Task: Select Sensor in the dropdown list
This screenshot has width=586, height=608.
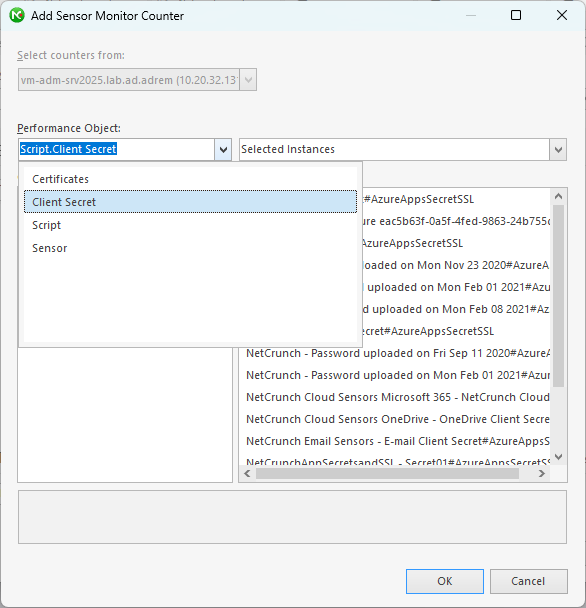Action: point(190,248)
